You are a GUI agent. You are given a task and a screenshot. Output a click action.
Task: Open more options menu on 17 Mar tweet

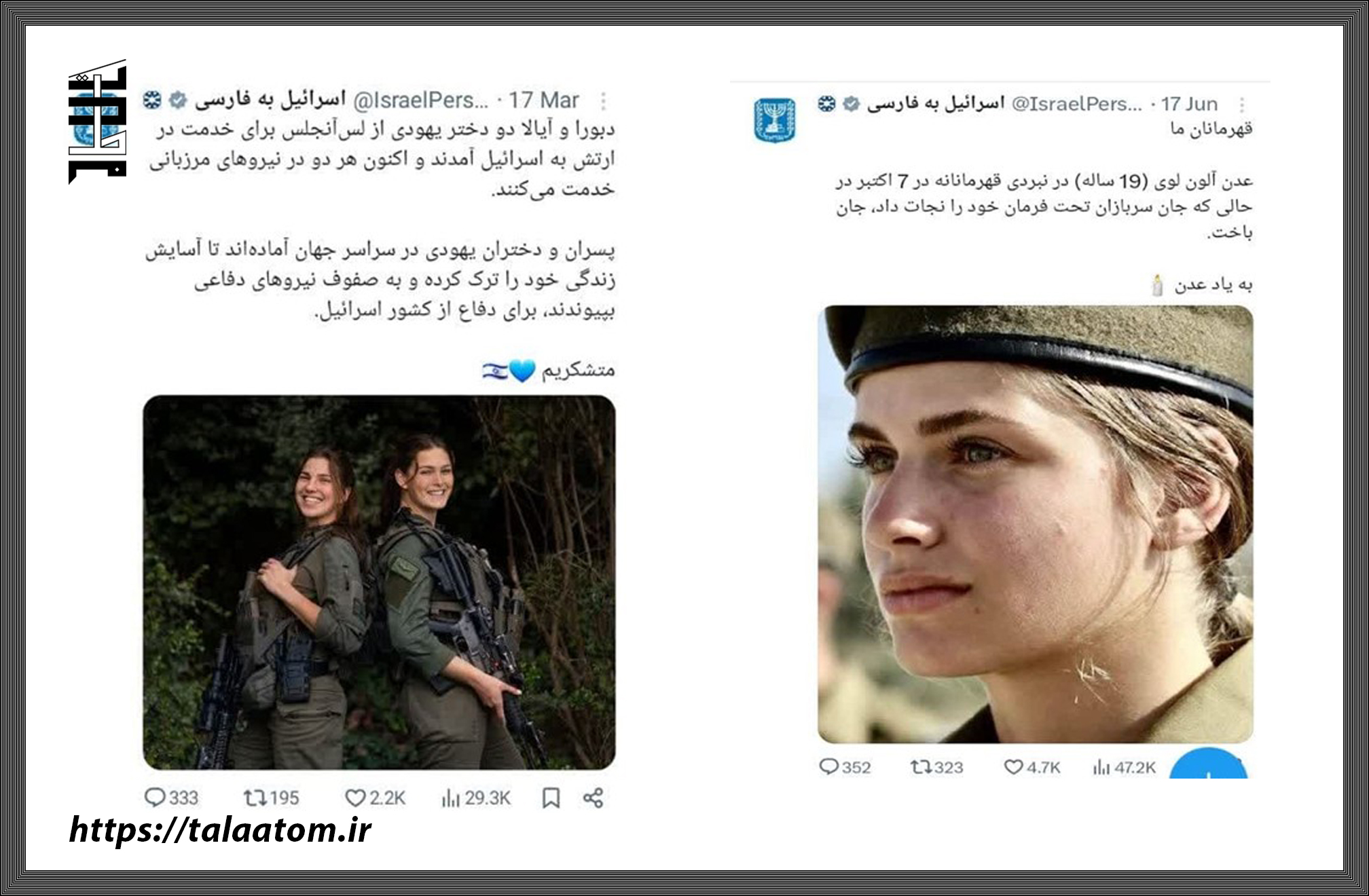point(603,101)
